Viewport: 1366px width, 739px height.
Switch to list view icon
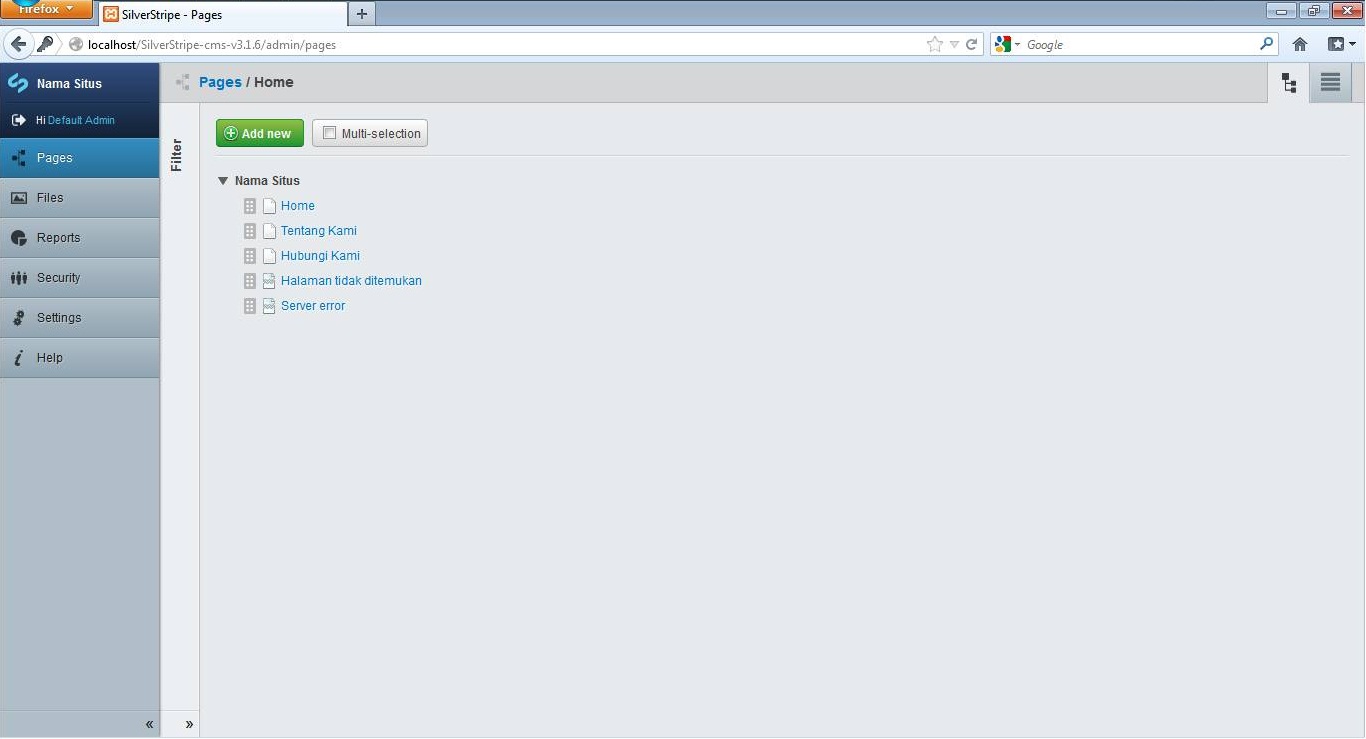tap(1330, 83)
